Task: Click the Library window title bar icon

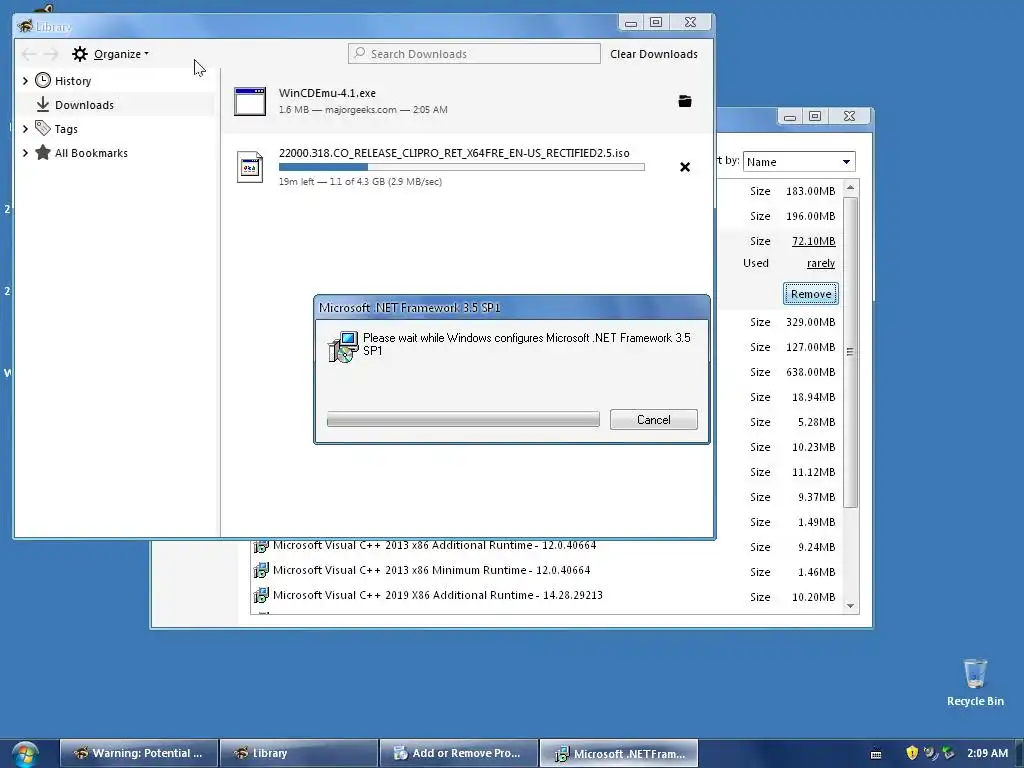Action: click(x=25, y=26)
